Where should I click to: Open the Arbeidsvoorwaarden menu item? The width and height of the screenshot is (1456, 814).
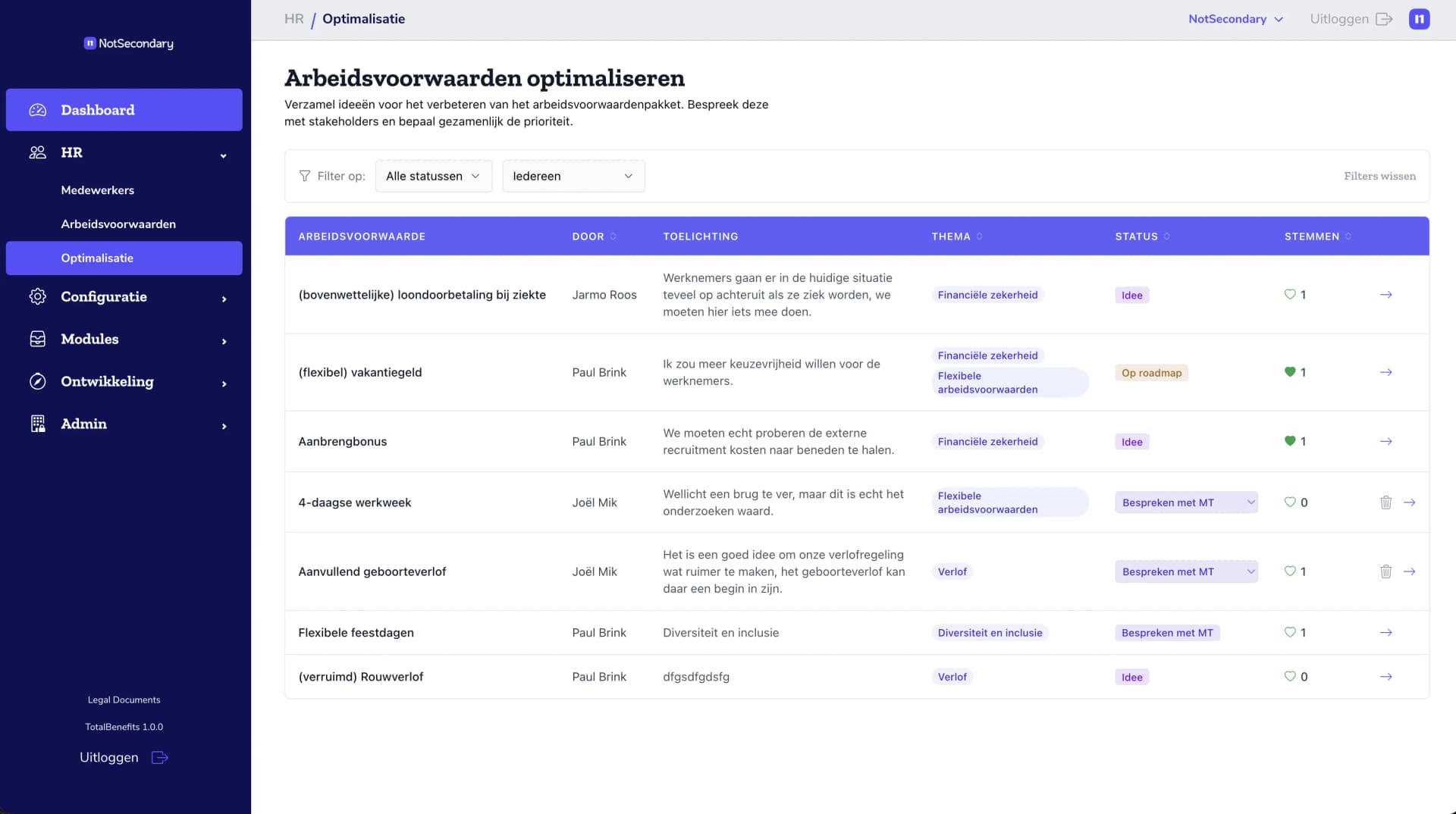point(118,224)
